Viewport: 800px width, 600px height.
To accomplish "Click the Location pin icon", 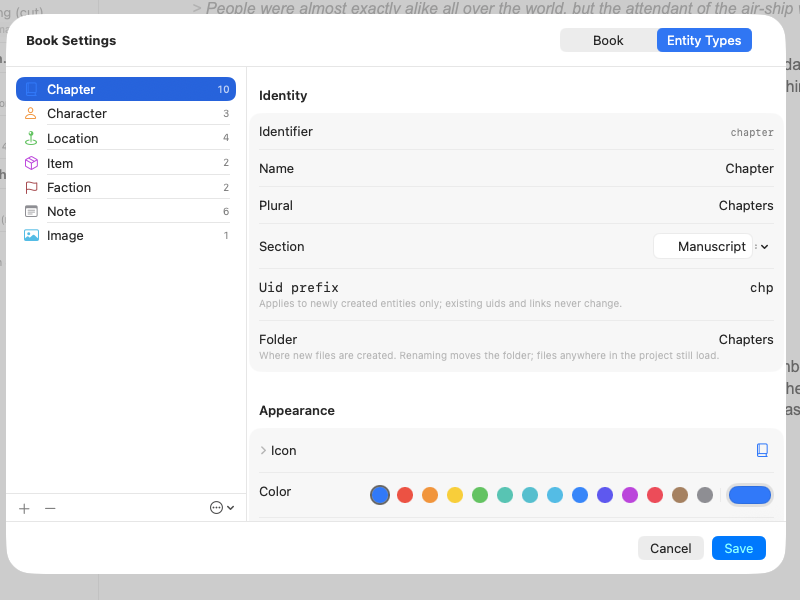I will [31, 138].
